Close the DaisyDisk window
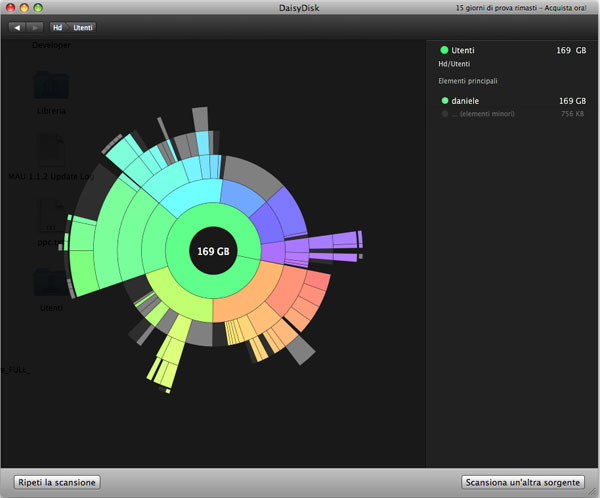This screenshot has width=600, height=498. [10, 7]
